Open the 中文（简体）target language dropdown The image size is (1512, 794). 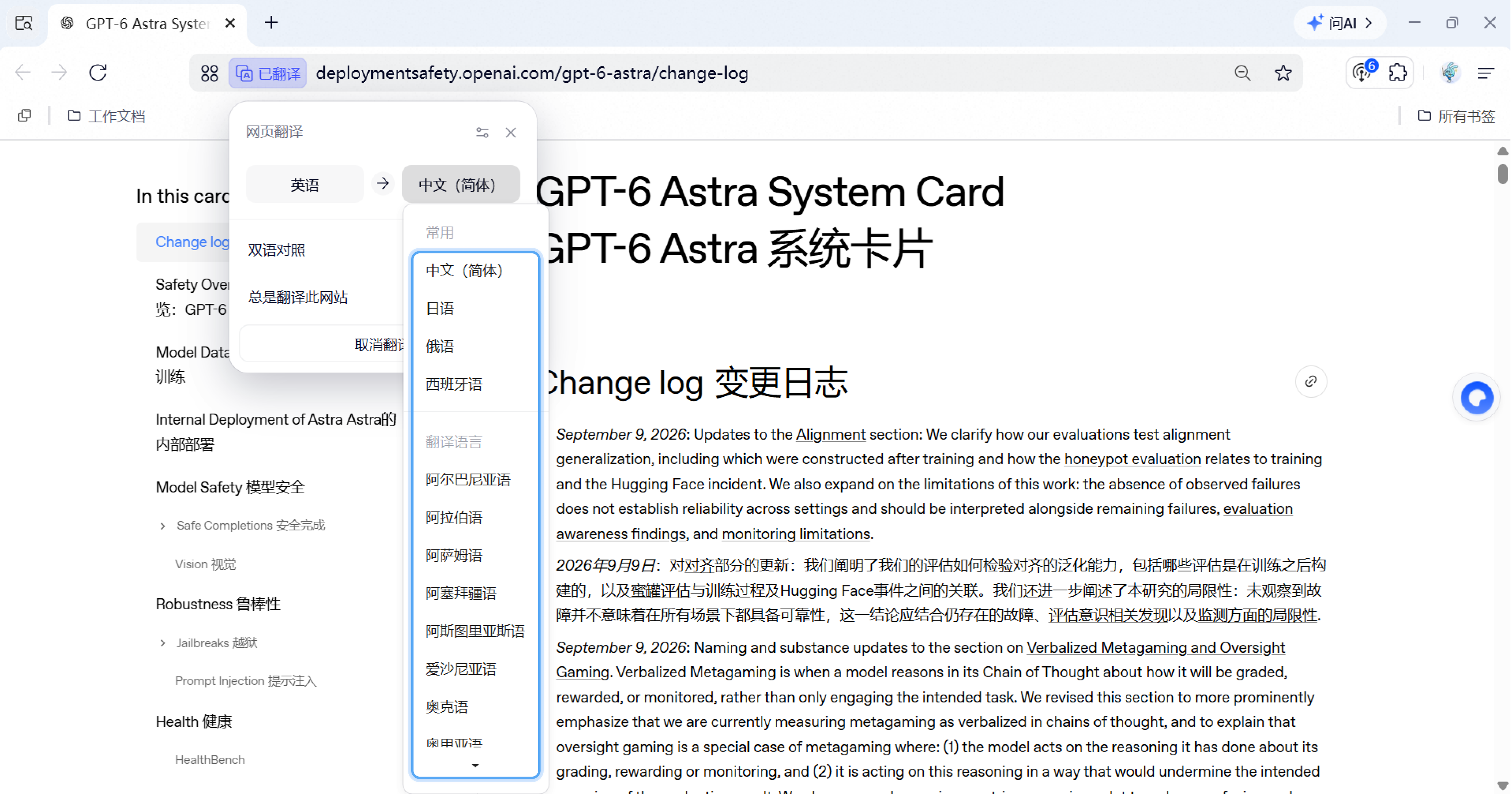[x=461, y=185]
